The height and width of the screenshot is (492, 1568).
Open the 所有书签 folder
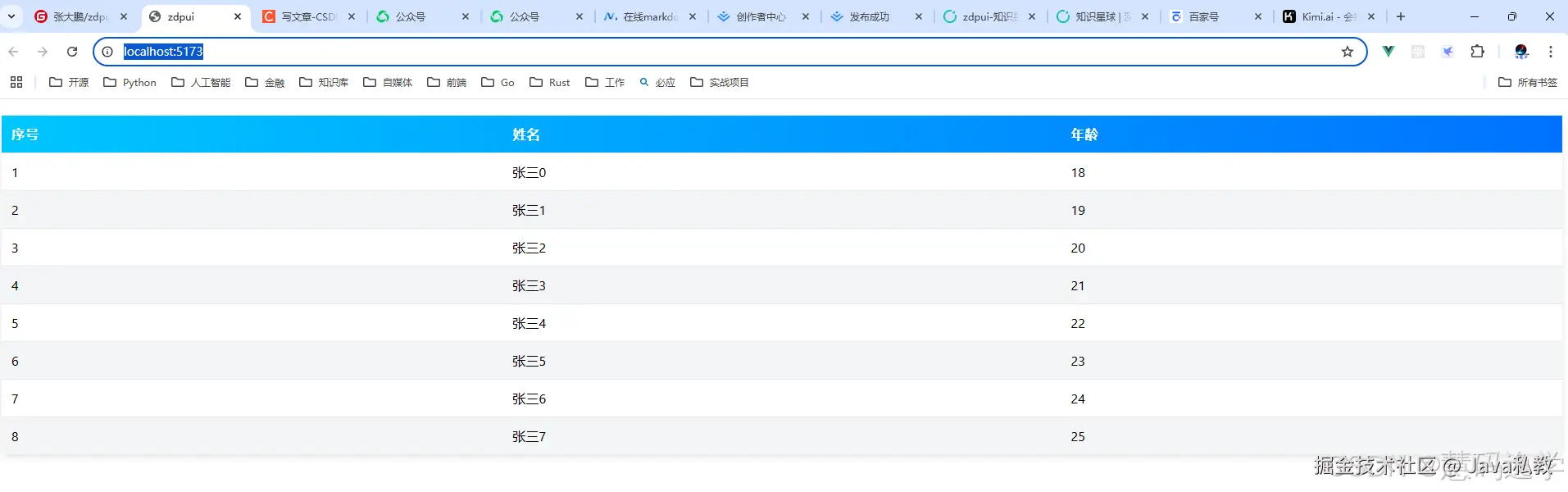(1528, 82)
